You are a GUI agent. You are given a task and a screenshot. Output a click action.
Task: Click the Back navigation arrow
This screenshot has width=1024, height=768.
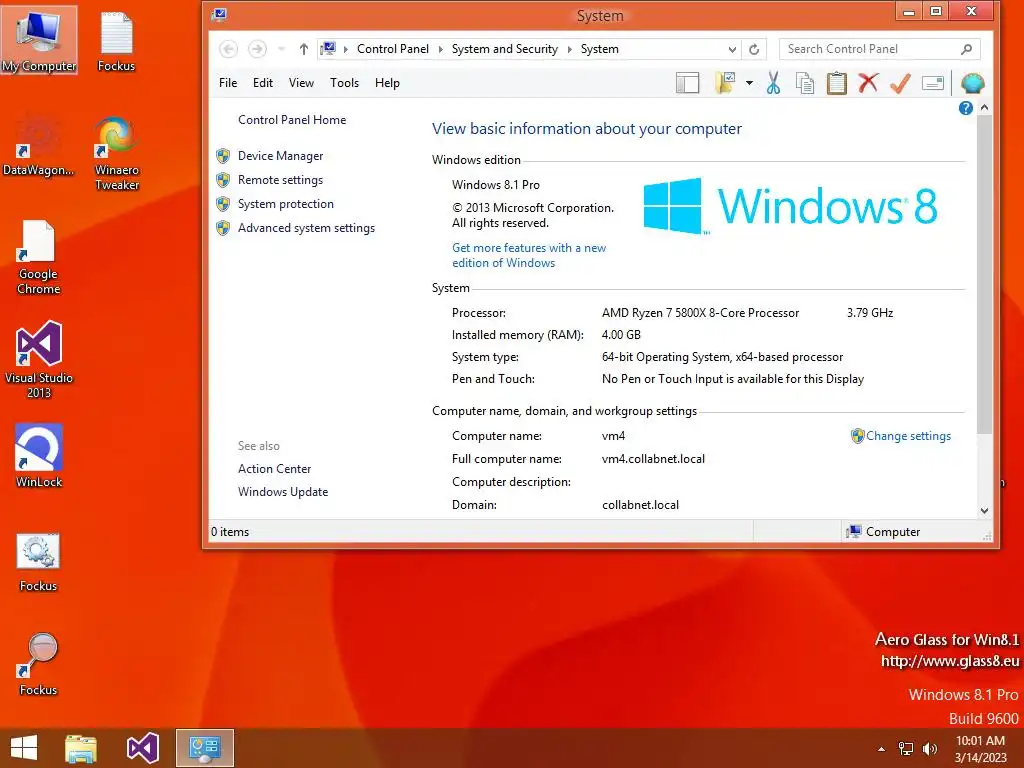pyautogui.click(x=228, y=49)
